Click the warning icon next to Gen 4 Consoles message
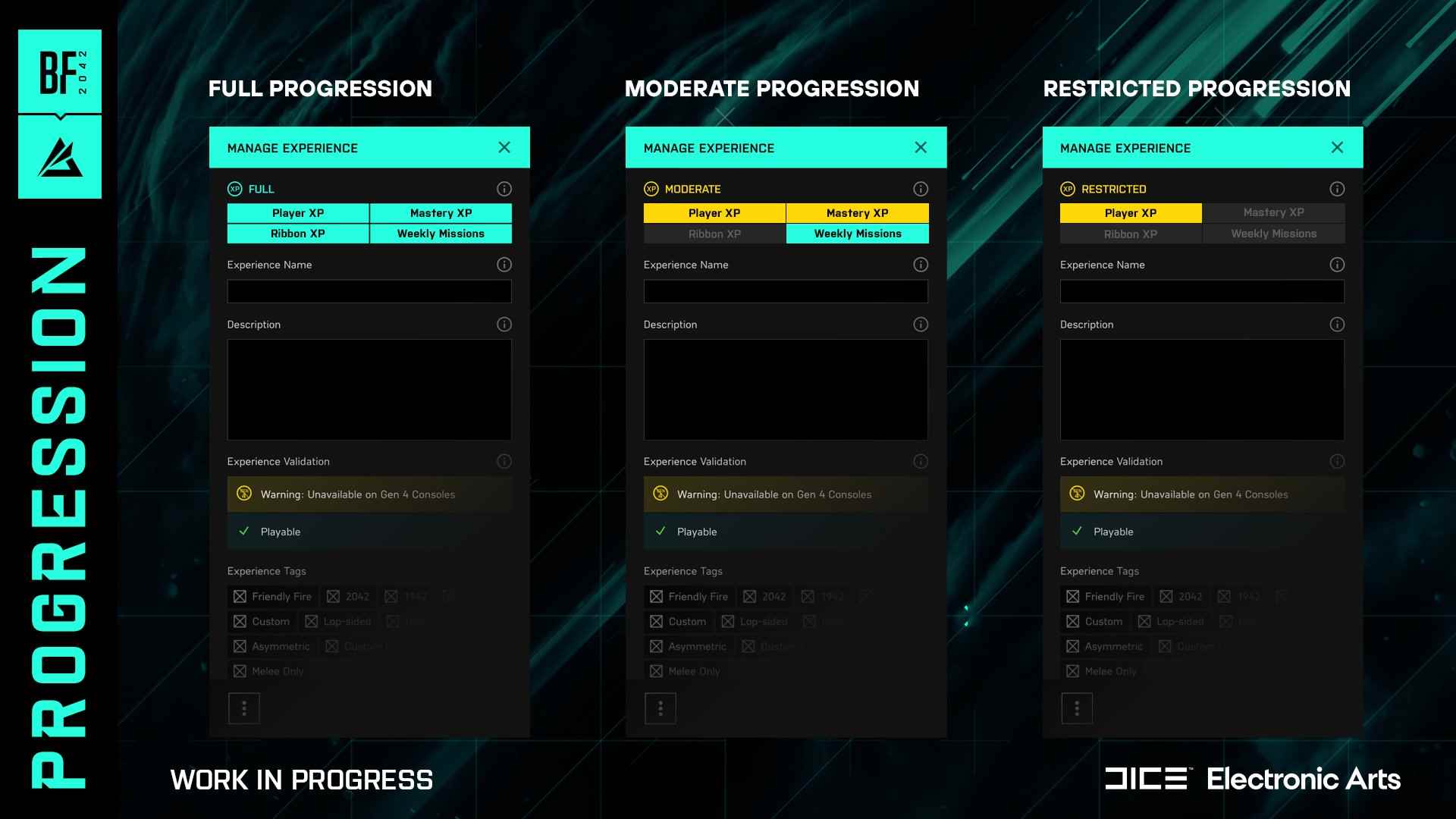1456x819 pixels. point(245,494)
